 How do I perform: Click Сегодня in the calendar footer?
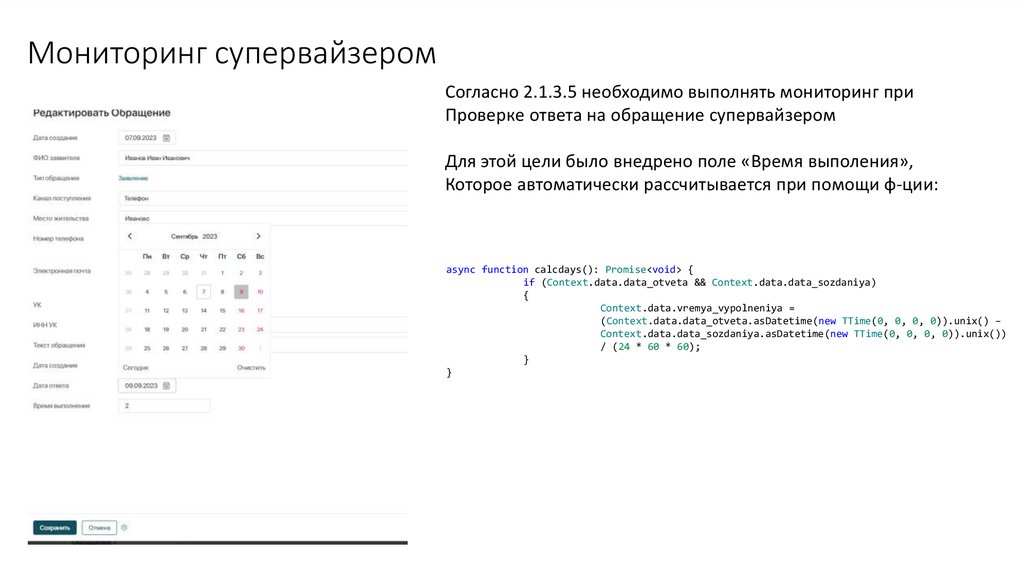point(135,368)
